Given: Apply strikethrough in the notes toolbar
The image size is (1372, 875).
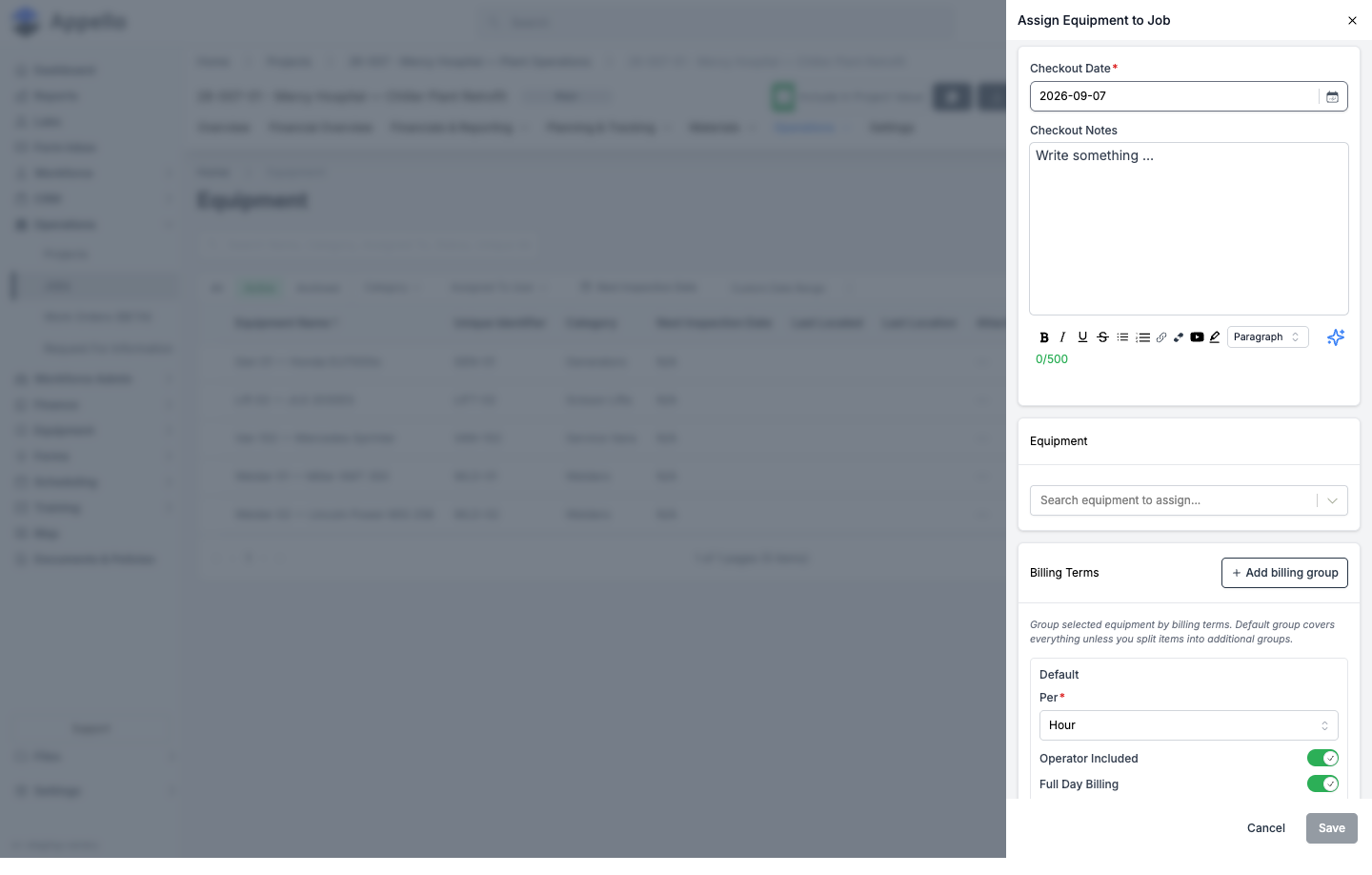Looking at the screenshot, I should pos(1102,337).
